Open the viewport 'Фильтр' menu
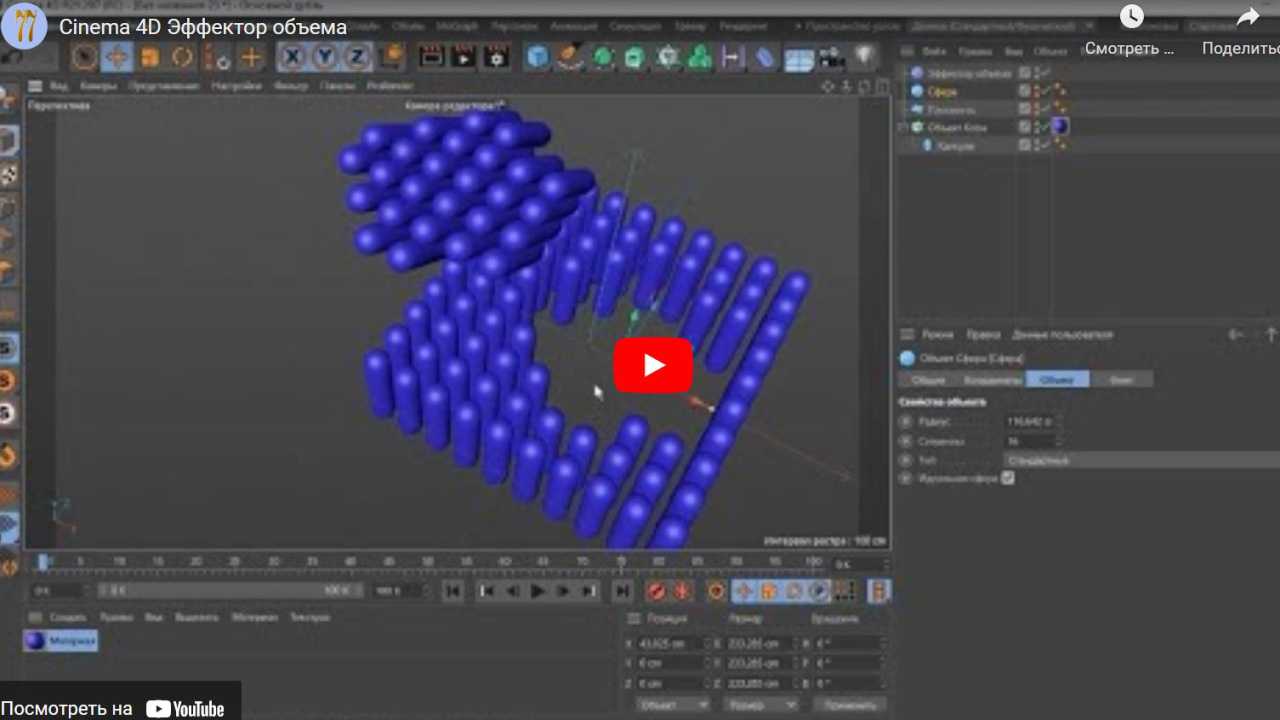Screen dimensions: 1280x720 [x=291, y=86]
